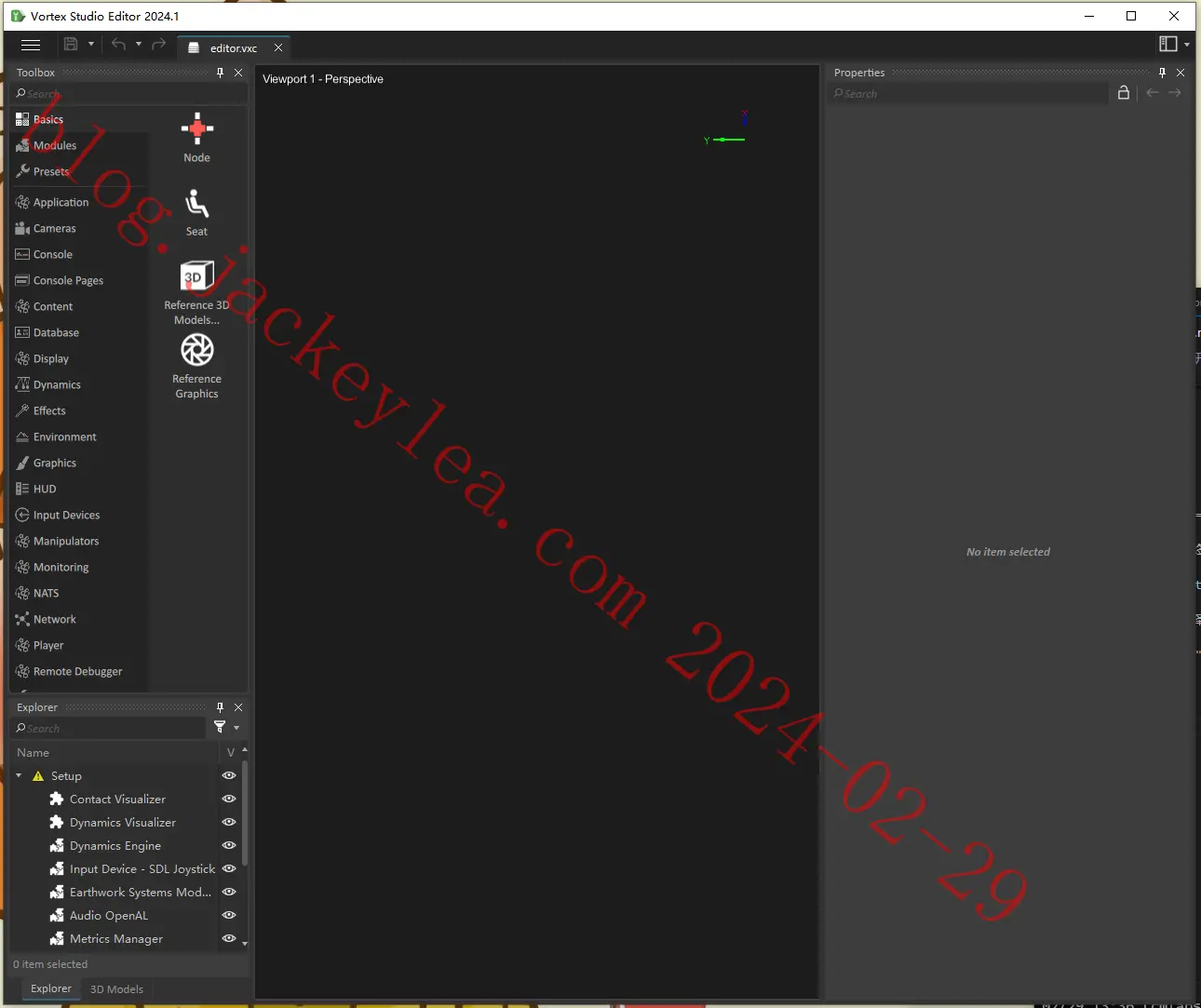This screenshot has height=1008, width=1201.
Task: Select Player in Toolbox list
Action: pyautogui.click(x=77, y=645)
